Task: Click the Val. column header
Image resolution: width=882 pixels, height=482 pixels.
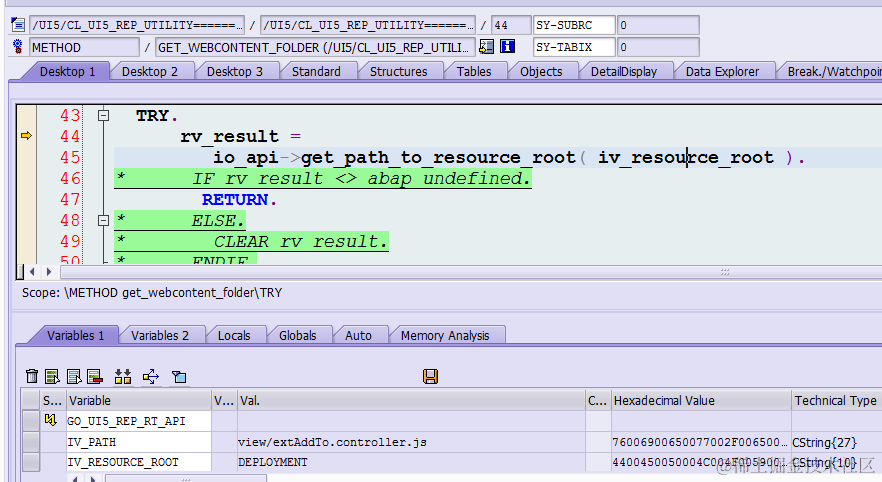Action: pyautogui.click(x=411, y=400)
